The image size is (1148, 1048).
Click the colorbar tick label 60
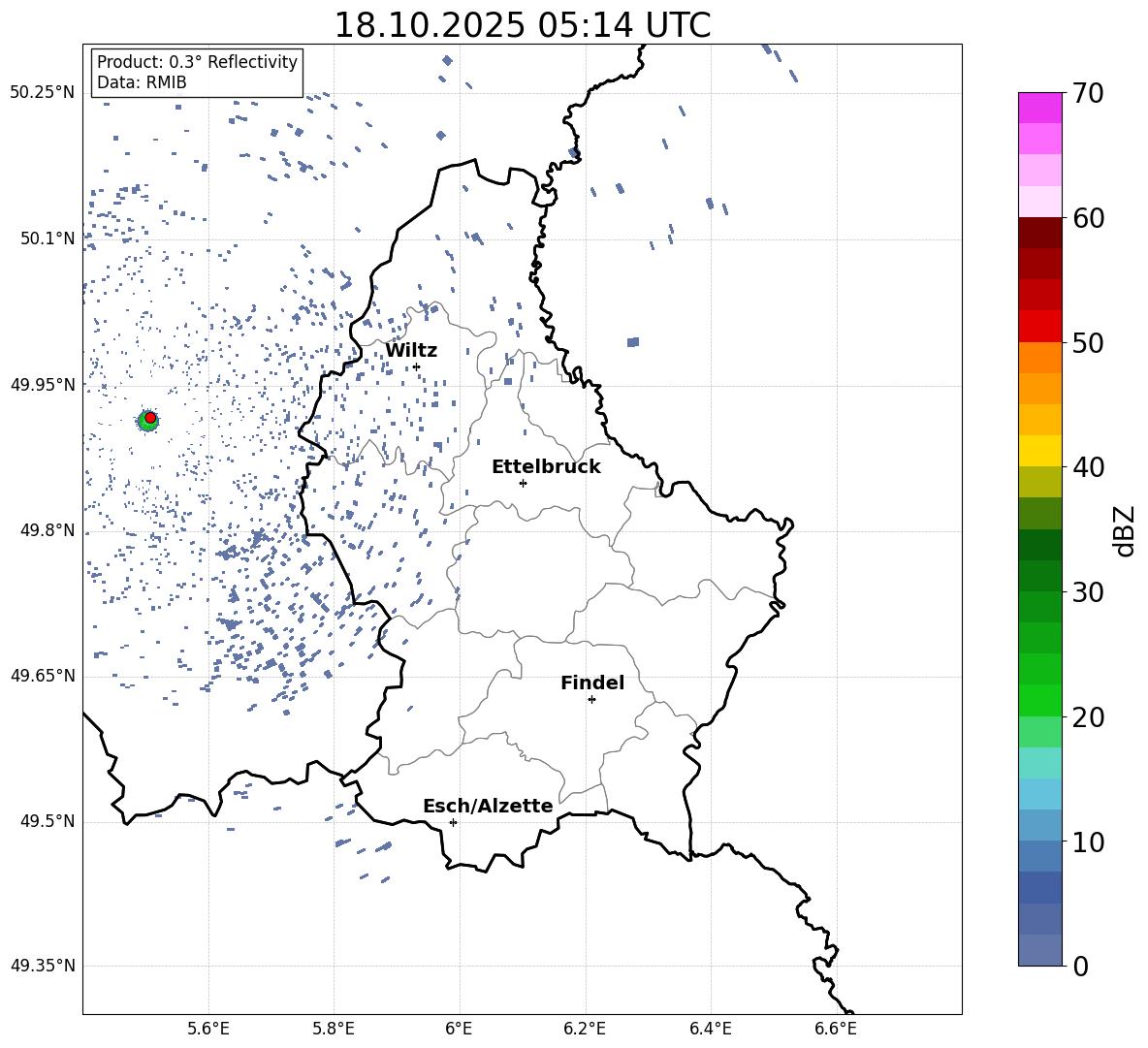(x=1089, y=218)
